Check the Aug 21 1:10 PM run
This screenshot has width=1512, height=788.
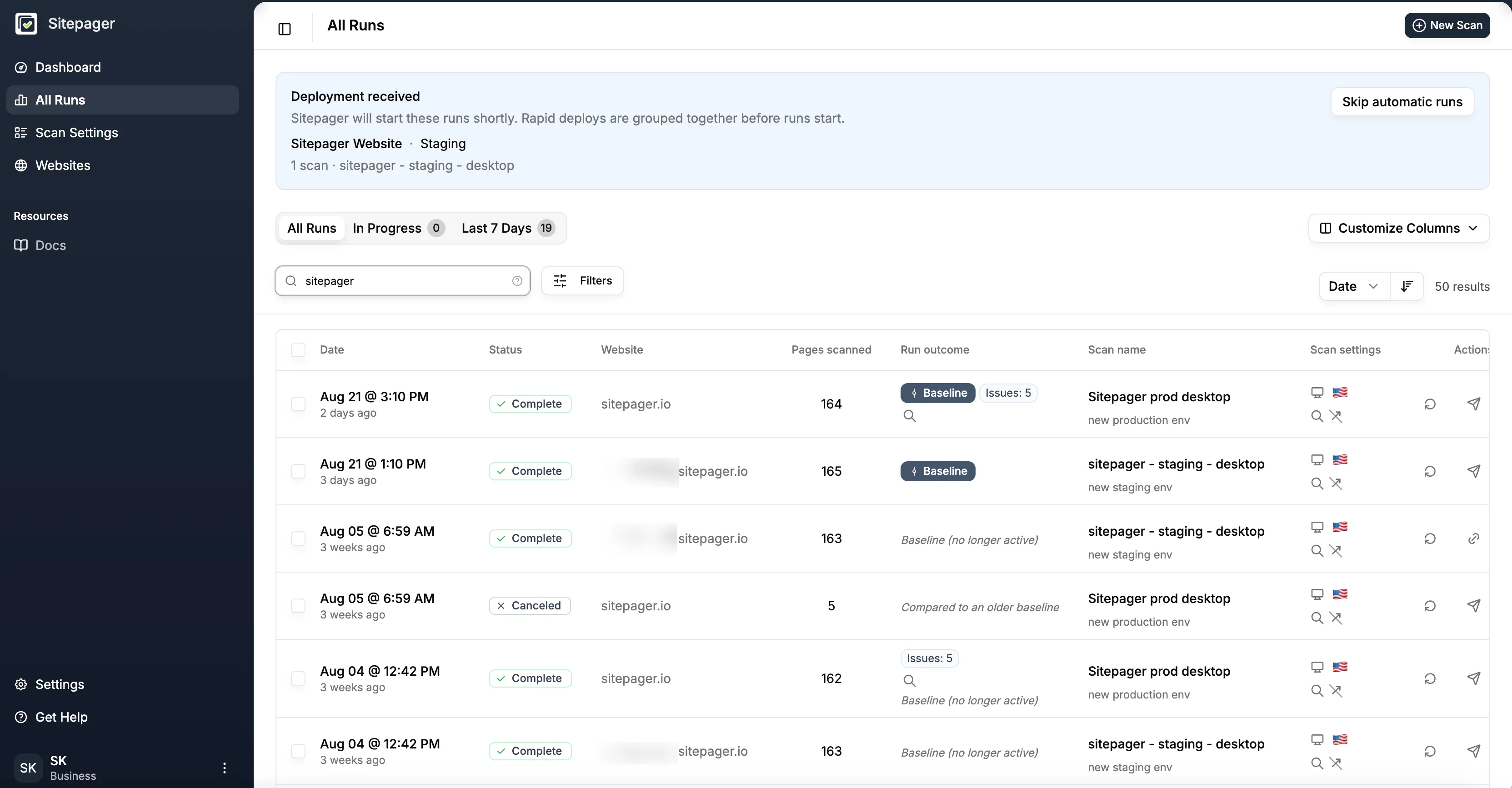[x=298, y=471]
